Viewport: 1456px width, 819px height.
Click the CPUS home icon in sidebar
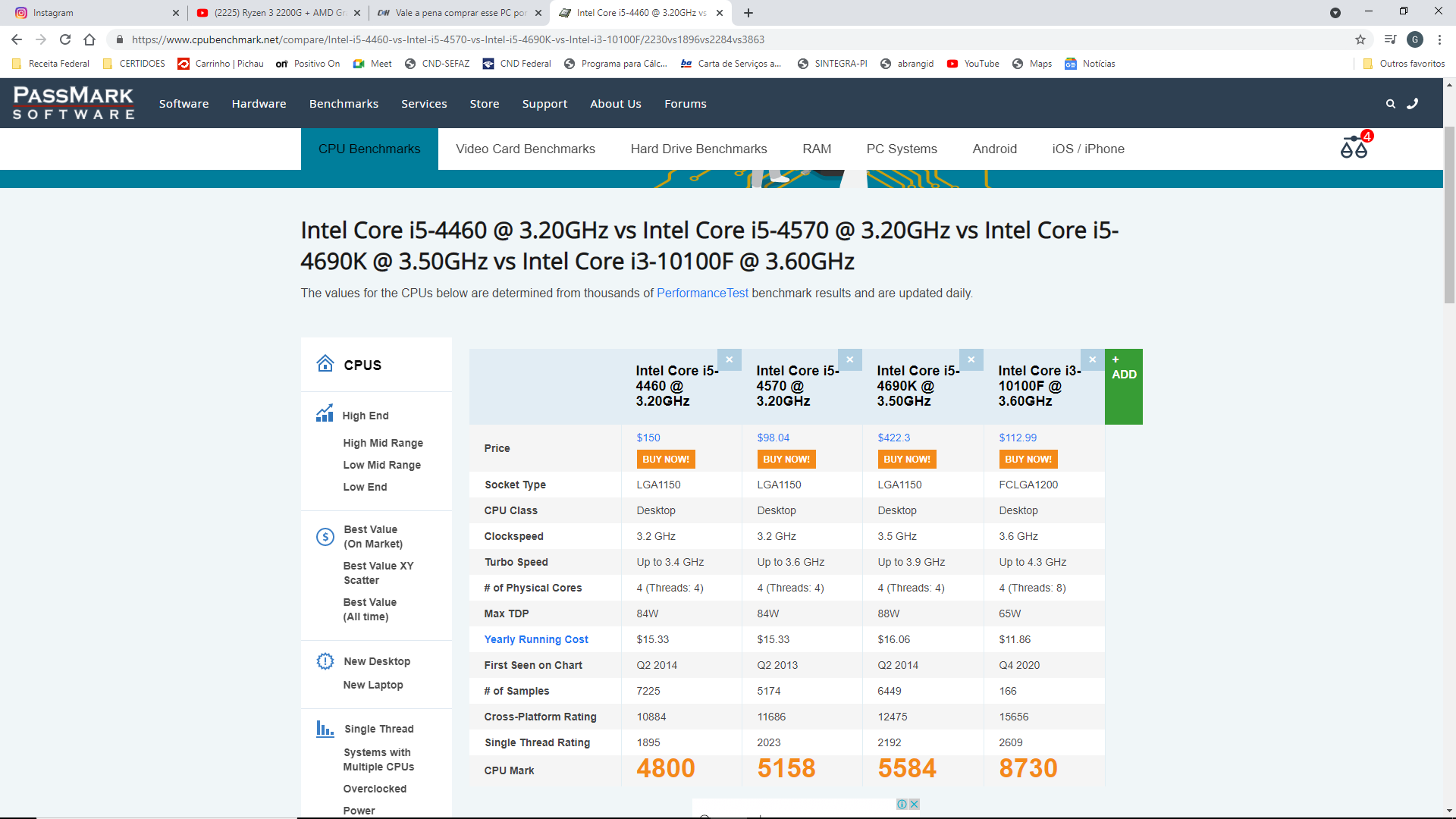point(325,363)
